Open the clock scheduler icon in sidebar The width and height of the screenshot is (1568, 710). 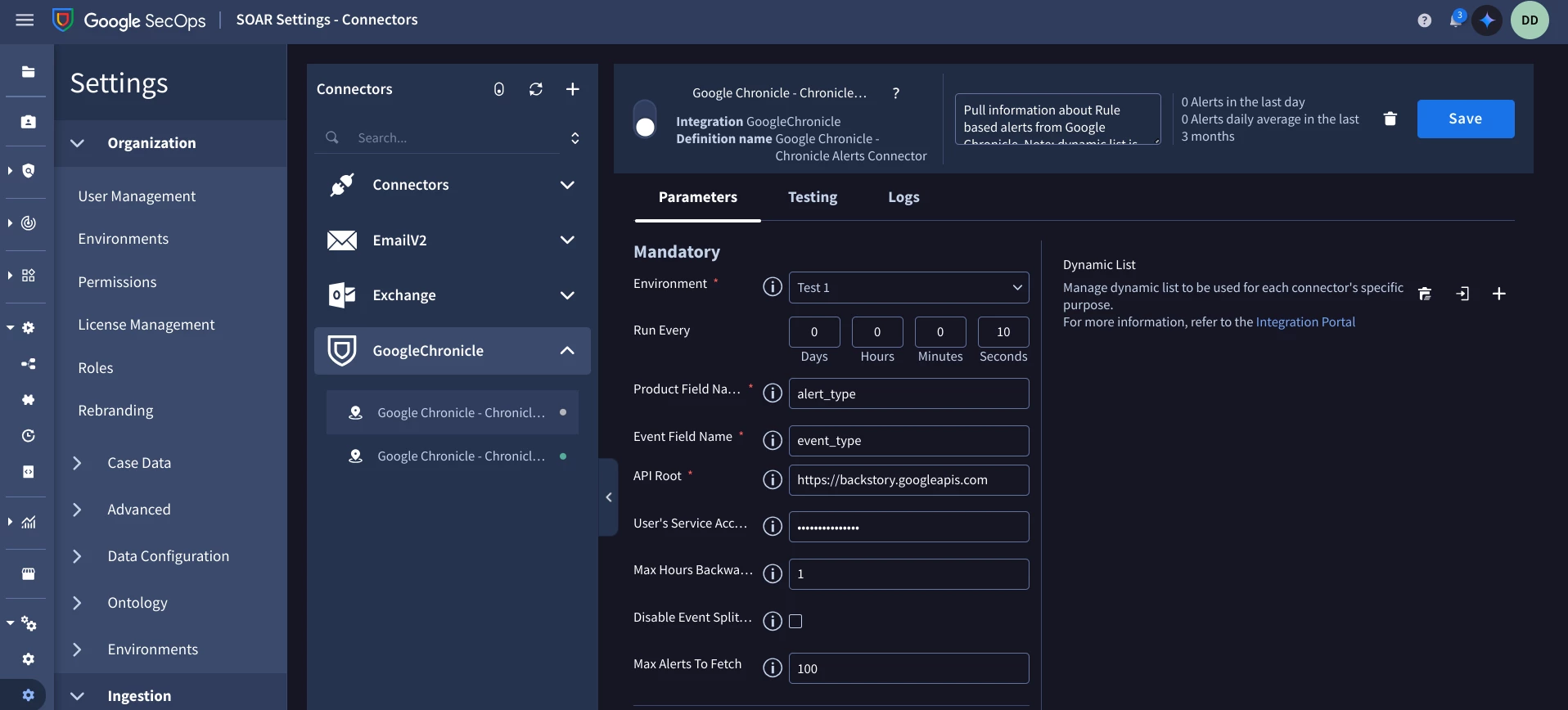(x=28, y=436)
